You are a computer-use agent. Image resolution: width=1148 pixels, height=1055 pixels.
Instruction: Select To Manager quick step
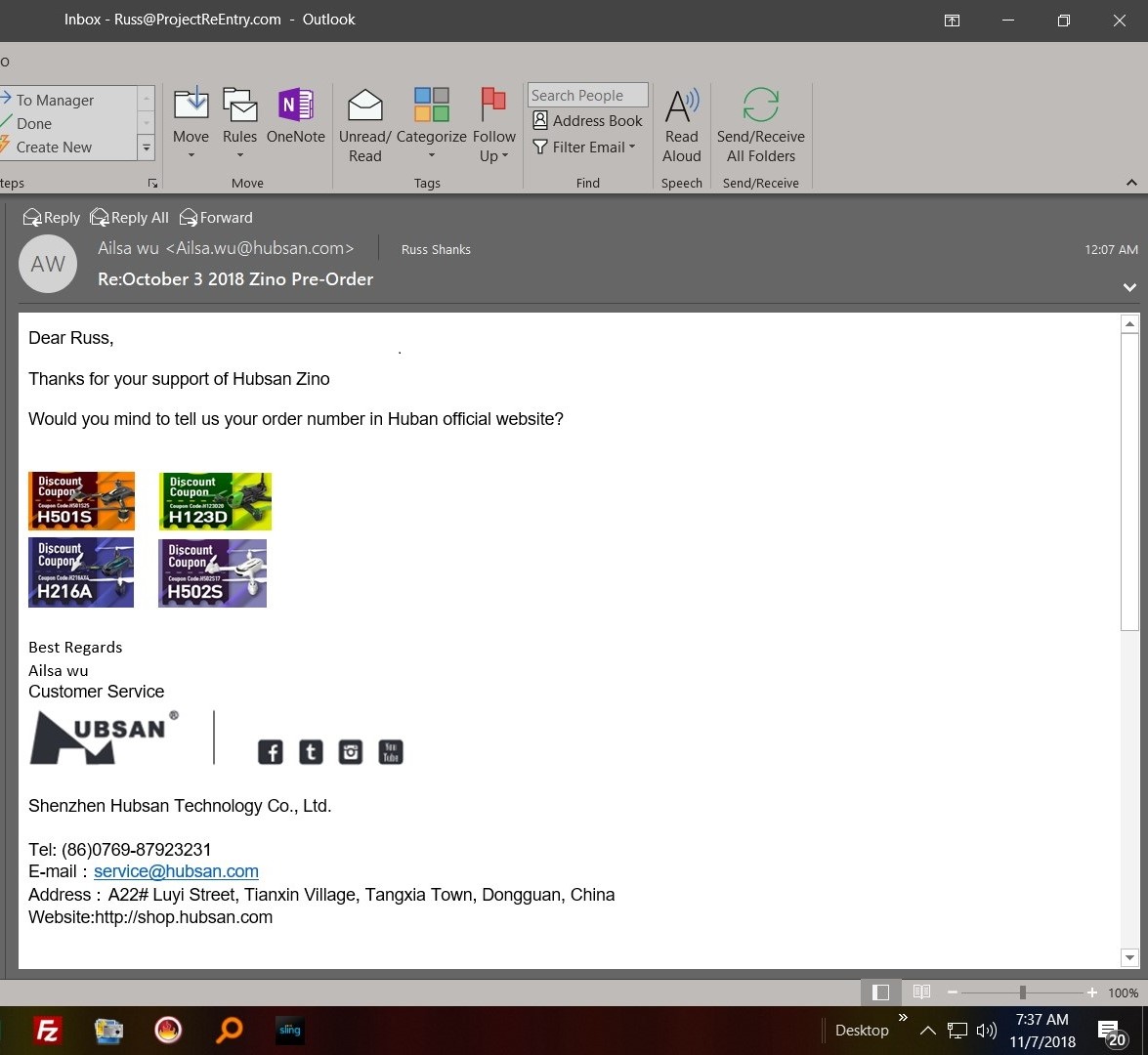pyautogui.click(x=55, y=101)
